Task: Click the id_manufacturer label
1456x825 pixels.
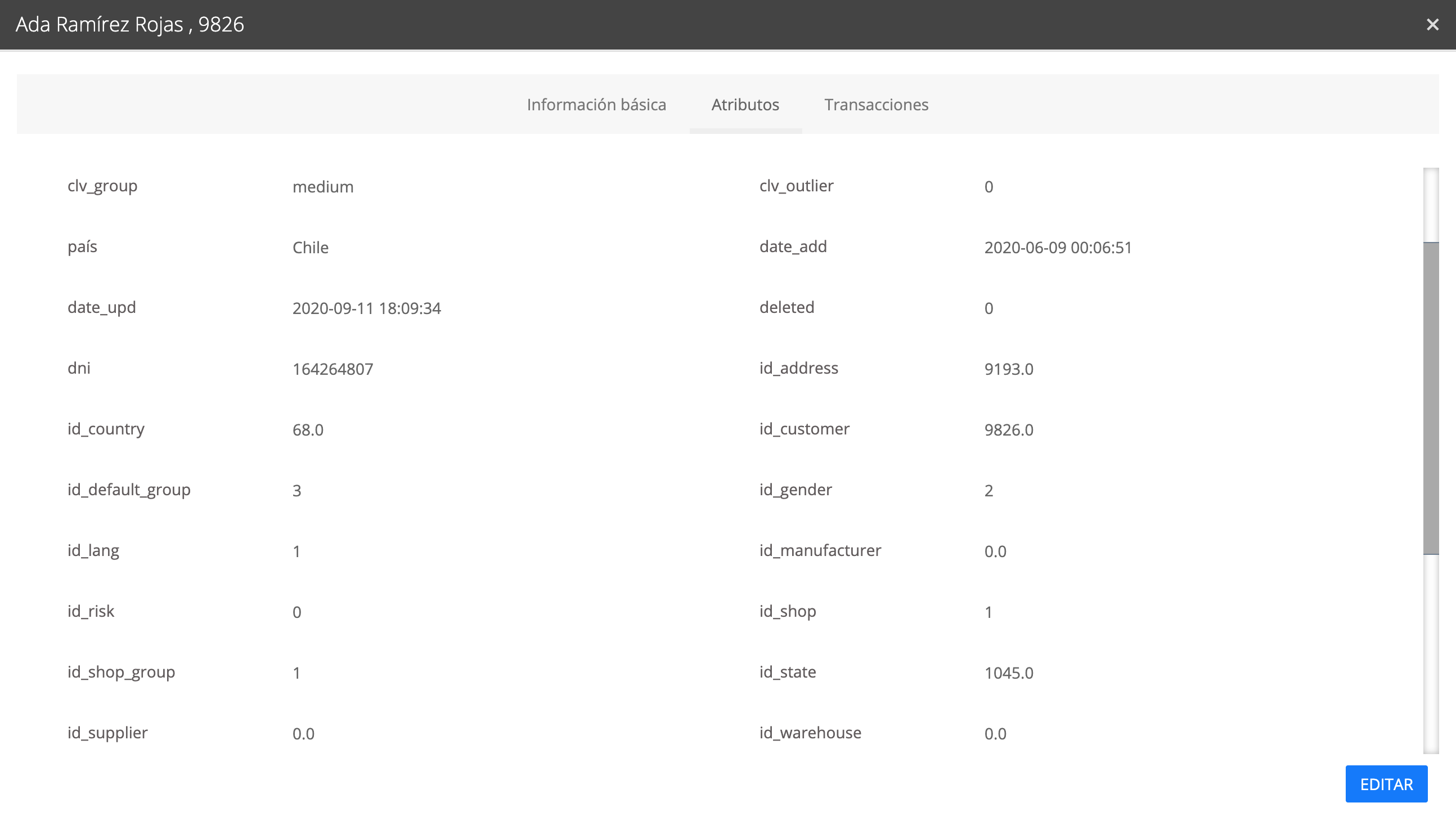Action: tap(820, 550)
